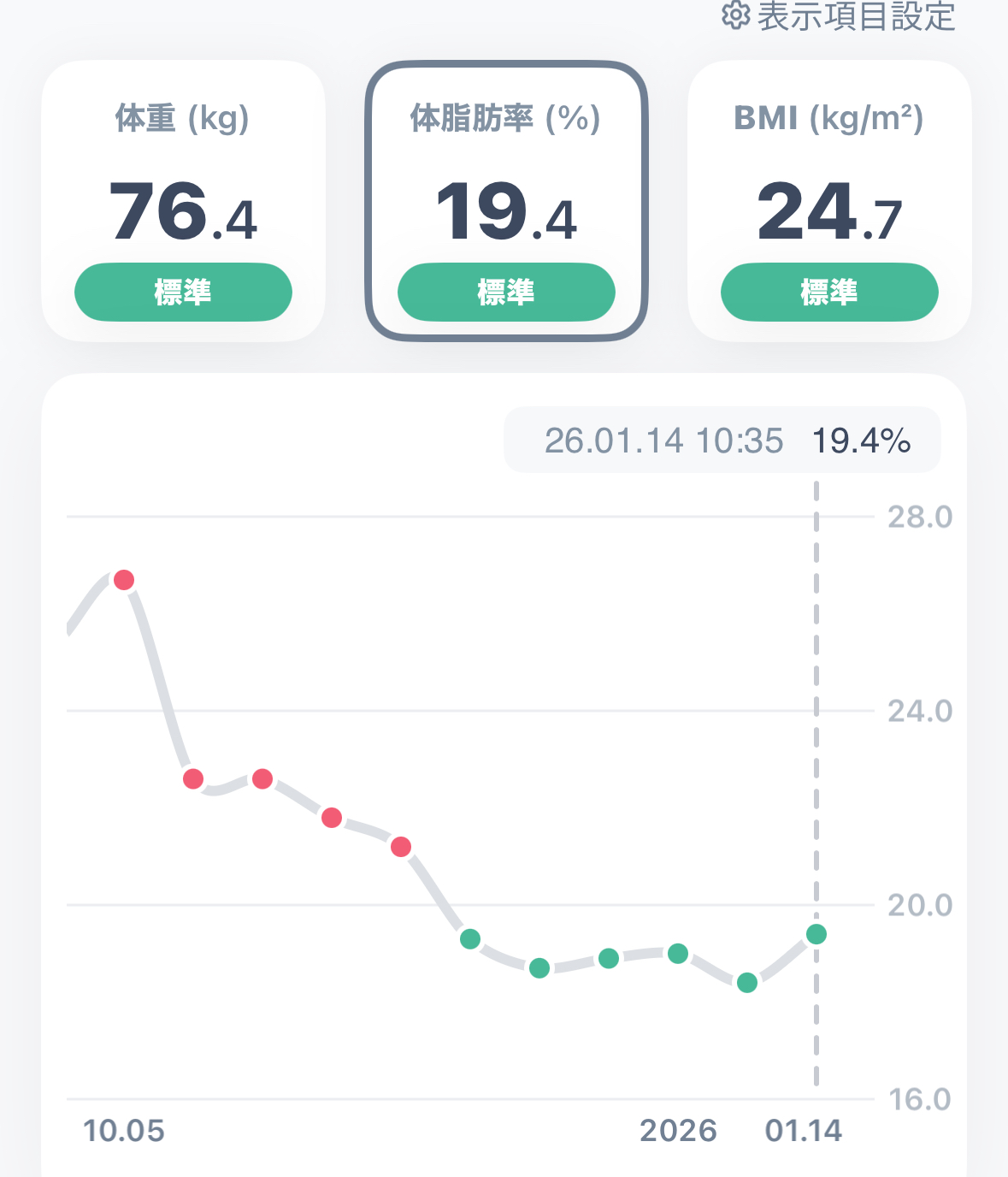The image size is (1008, 1177).
Task: Select the lowest green data point
Action: [x=747, y=983]
